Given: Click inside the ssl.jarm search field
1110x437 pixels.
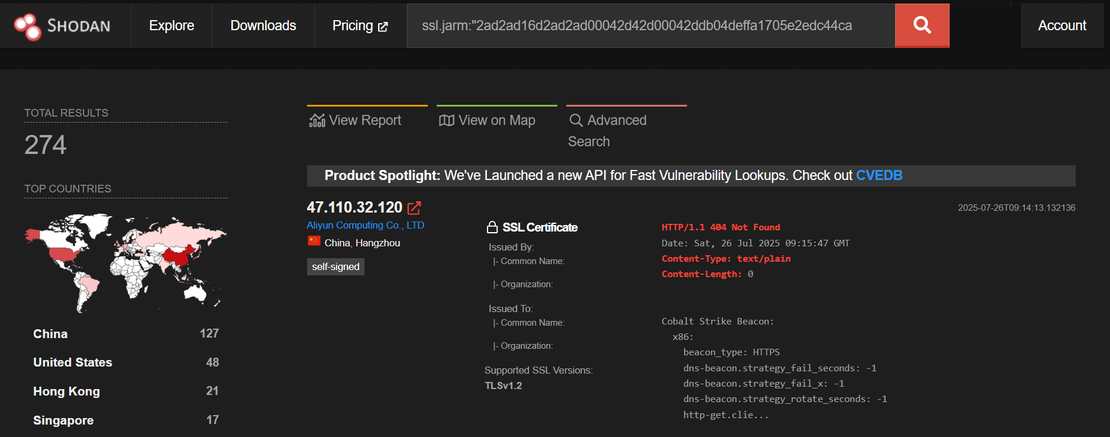Looking at the screenshot, I should coord(650,25).
